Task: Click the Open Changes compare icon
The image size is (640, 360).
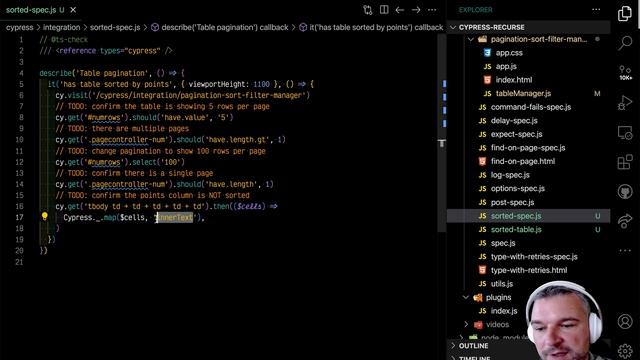Action: (x=367, y=10)
